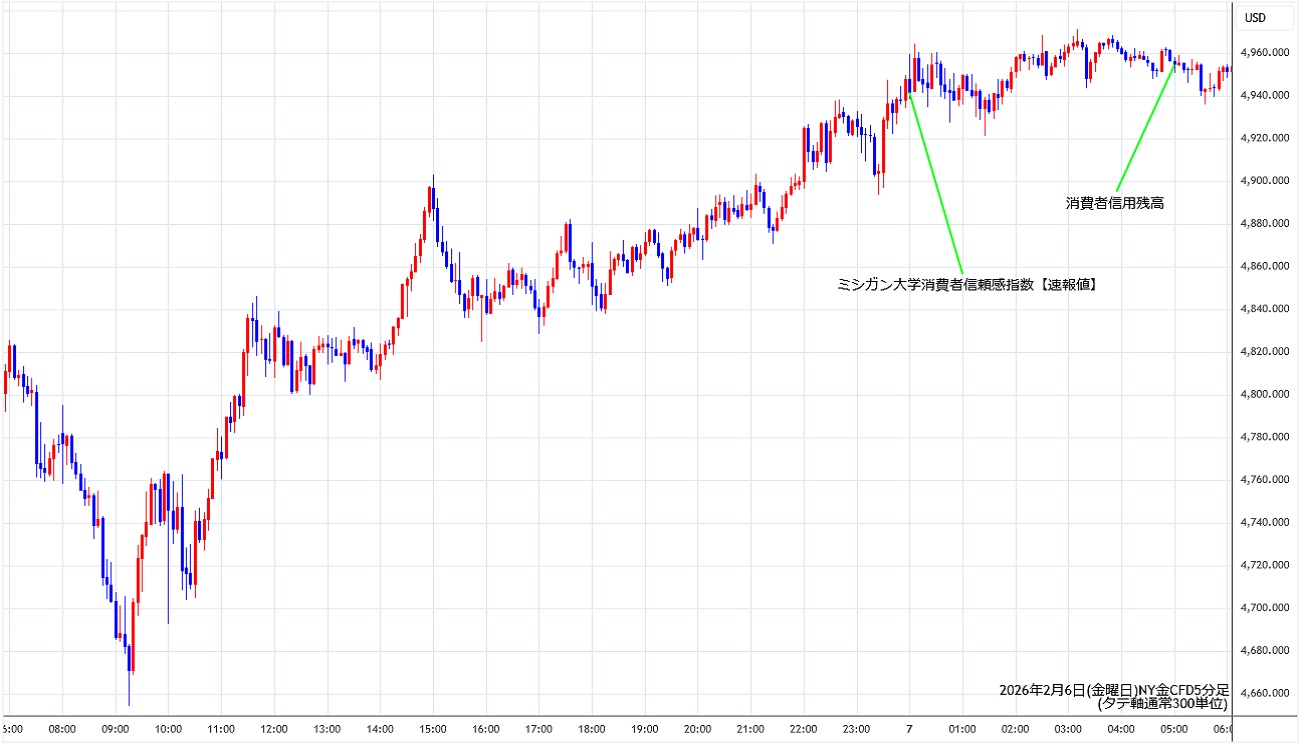Click the 21:00 time axis label
Viewport: 1300px width, 745px height.
[750, 729]
